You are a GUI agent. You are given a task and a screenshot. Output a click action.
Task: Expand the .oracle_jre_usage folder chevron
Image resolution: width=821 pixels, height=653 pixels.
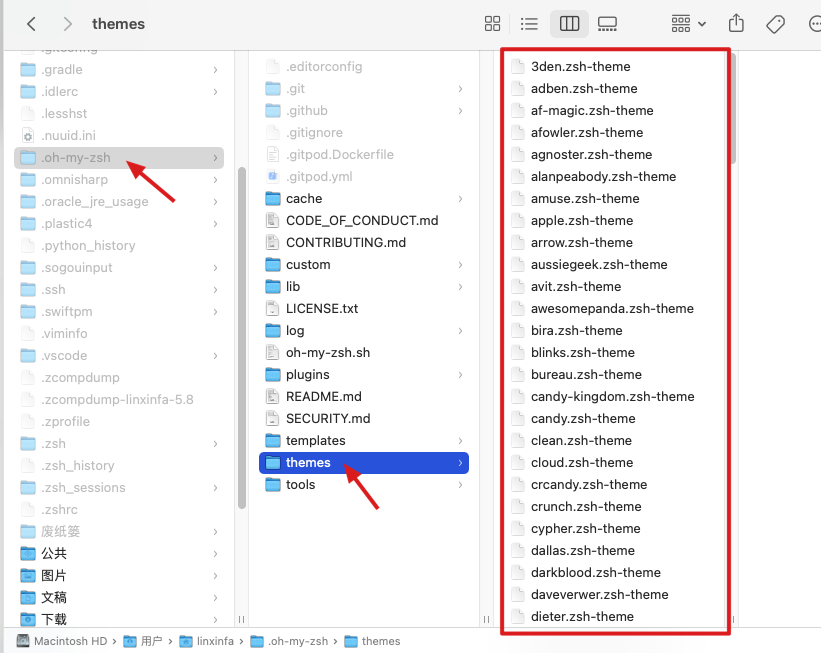tap(215, 202)
